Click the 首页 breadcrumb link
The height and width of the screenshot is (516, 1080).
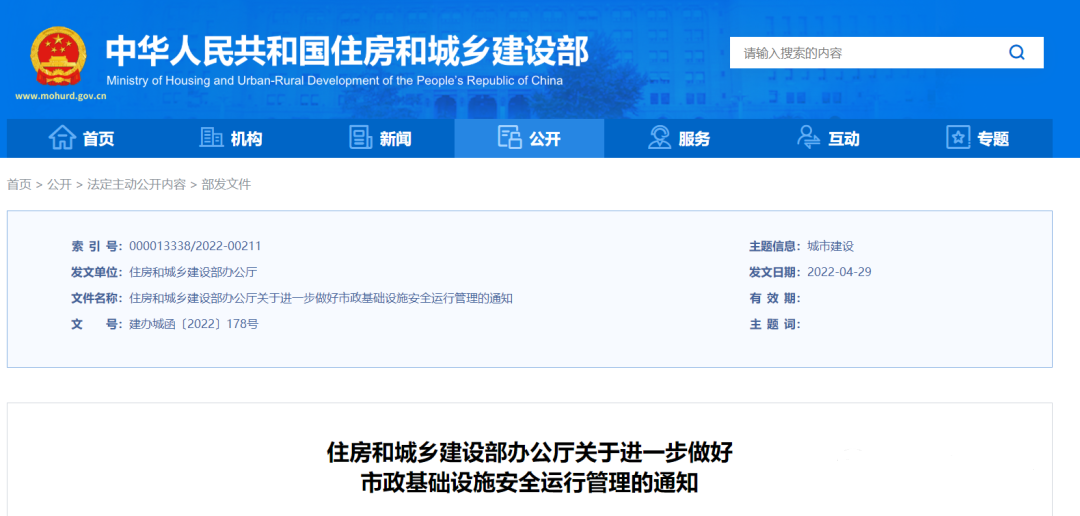19,185
